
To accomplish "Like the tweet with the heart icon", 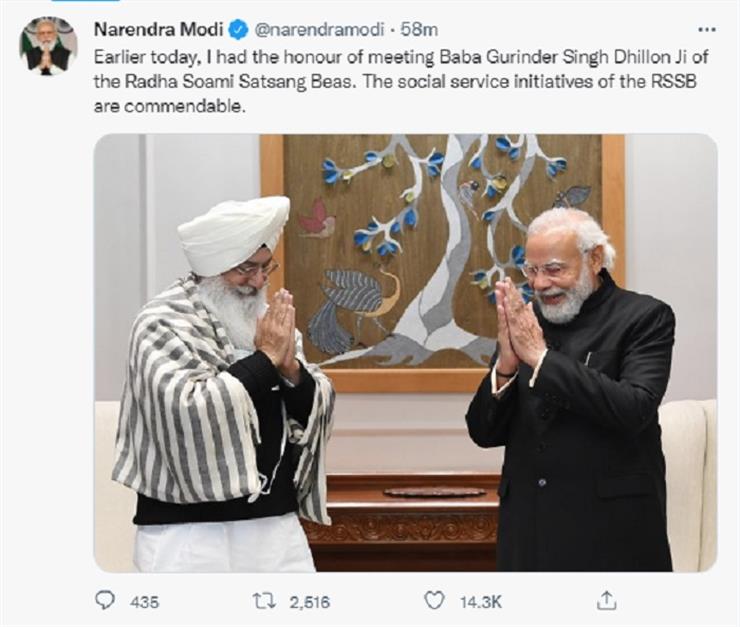I will pyautogui.click(x=434, y=601).
